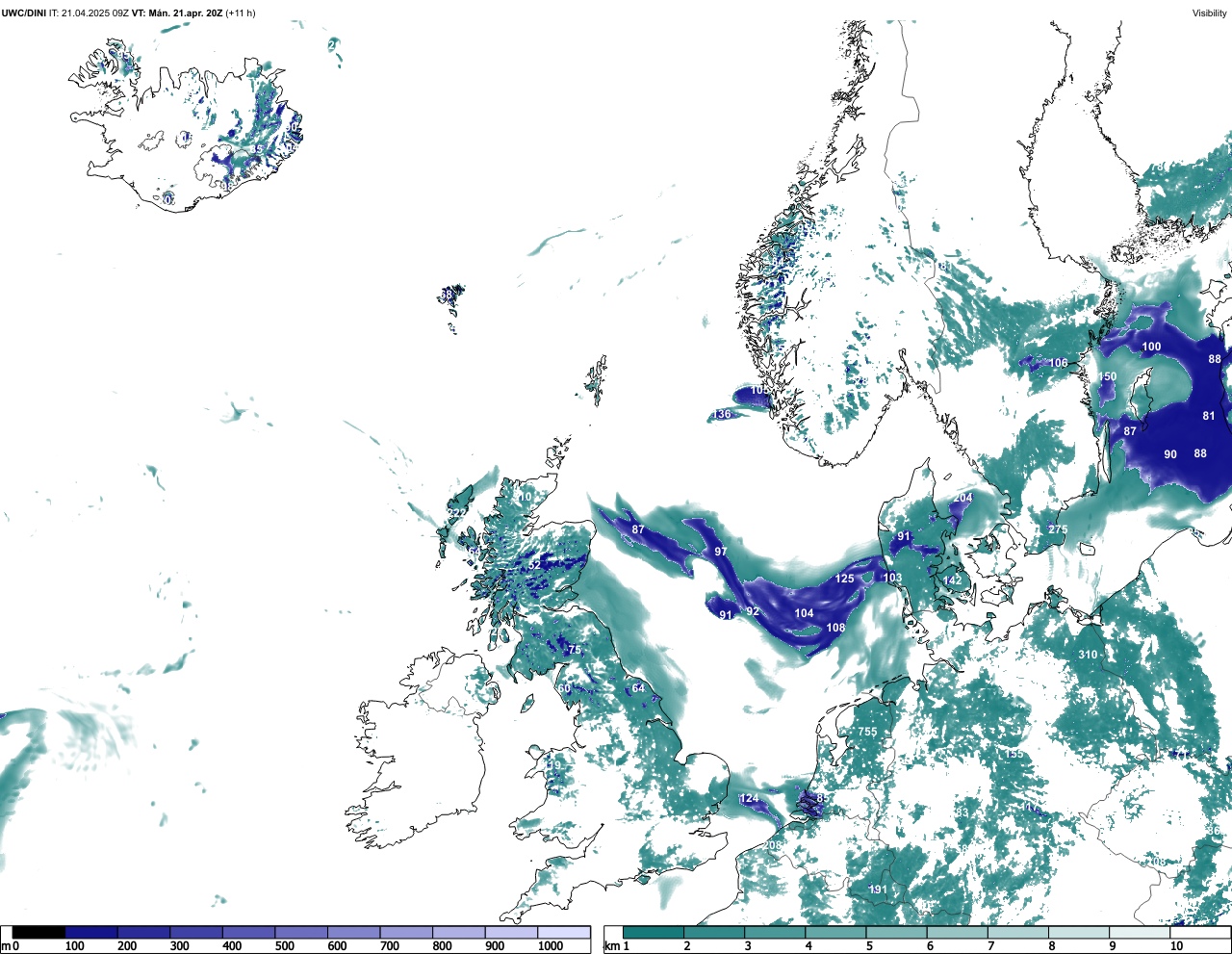Viewport: 1232px width, 954px height.
Task: Select the 2–3 km teal legend swatch
Action: pos(715,932)
